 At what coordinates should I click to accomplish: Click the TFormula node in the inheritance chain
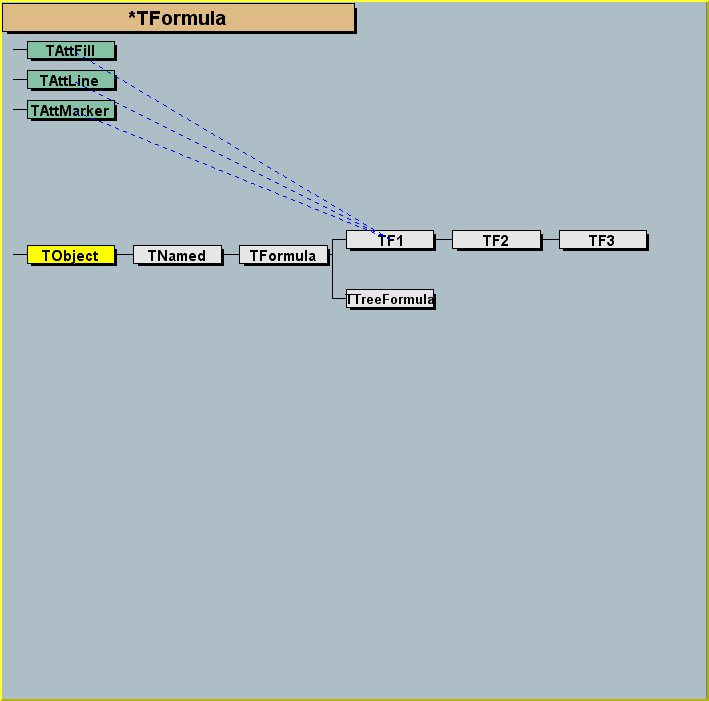[283, 255]
